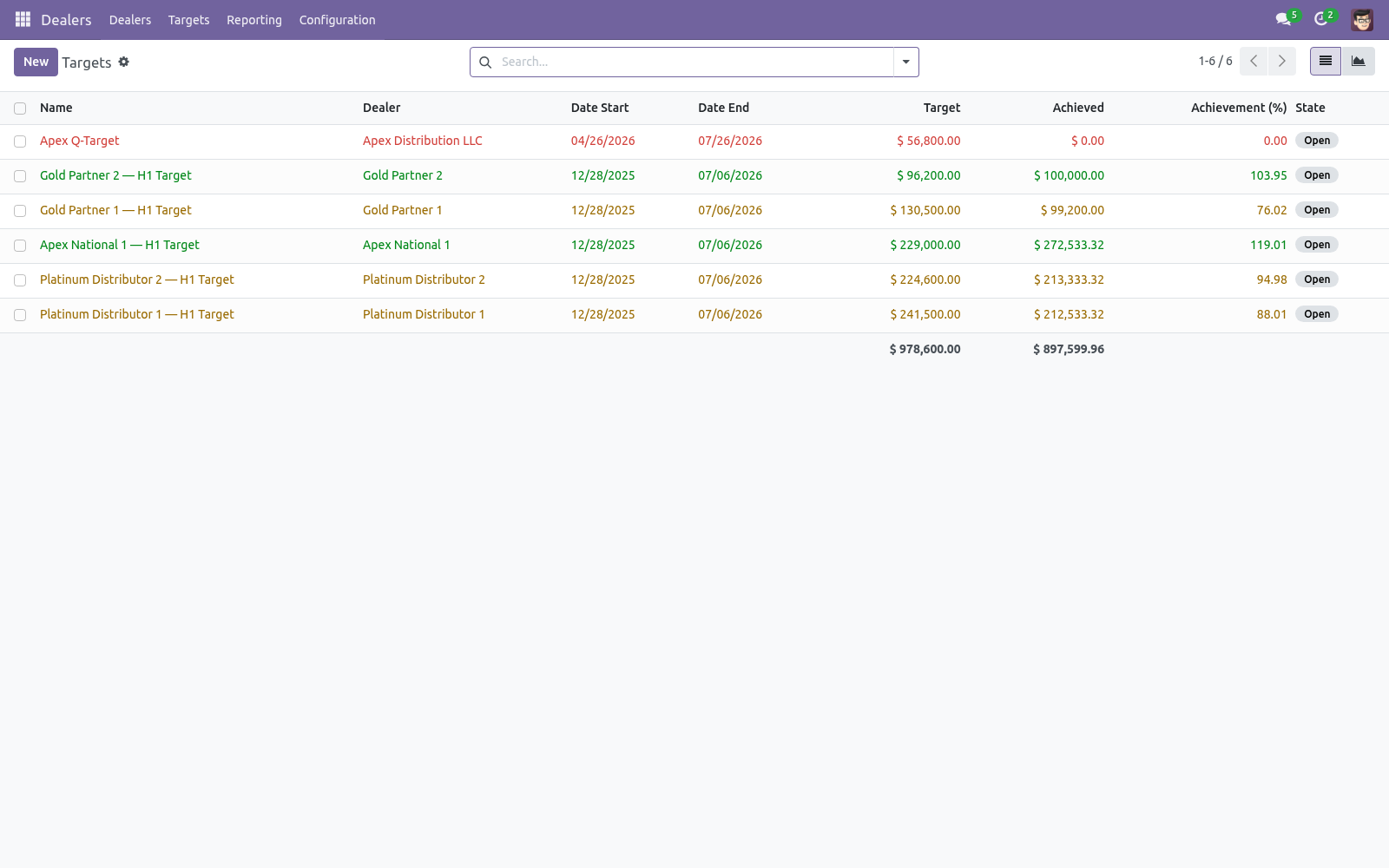Switch to list view
Viewport: 1389px width, 868px height.
tap(1326, 62)
